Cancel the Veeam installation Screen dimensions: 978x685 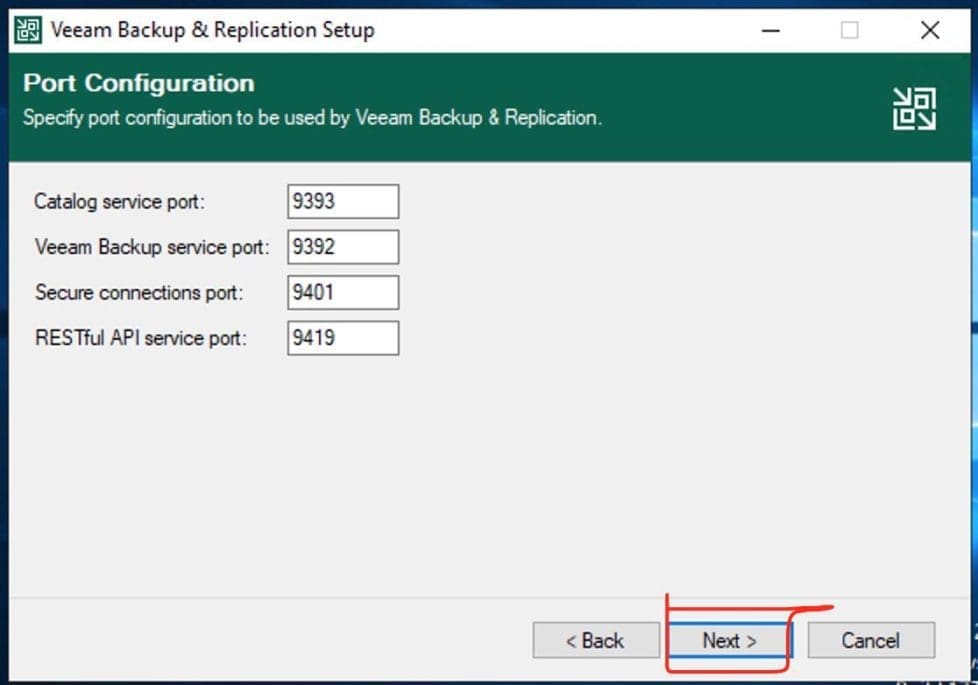(870, 640)
